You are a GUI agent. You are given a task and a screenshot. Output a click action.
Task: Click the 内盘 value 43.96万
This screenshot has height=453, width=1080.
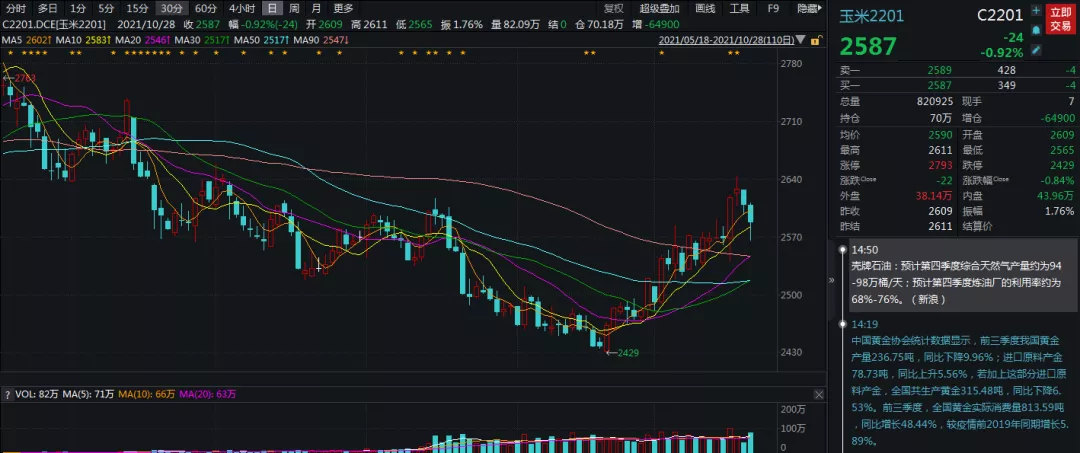click(x=1058, y=196)
